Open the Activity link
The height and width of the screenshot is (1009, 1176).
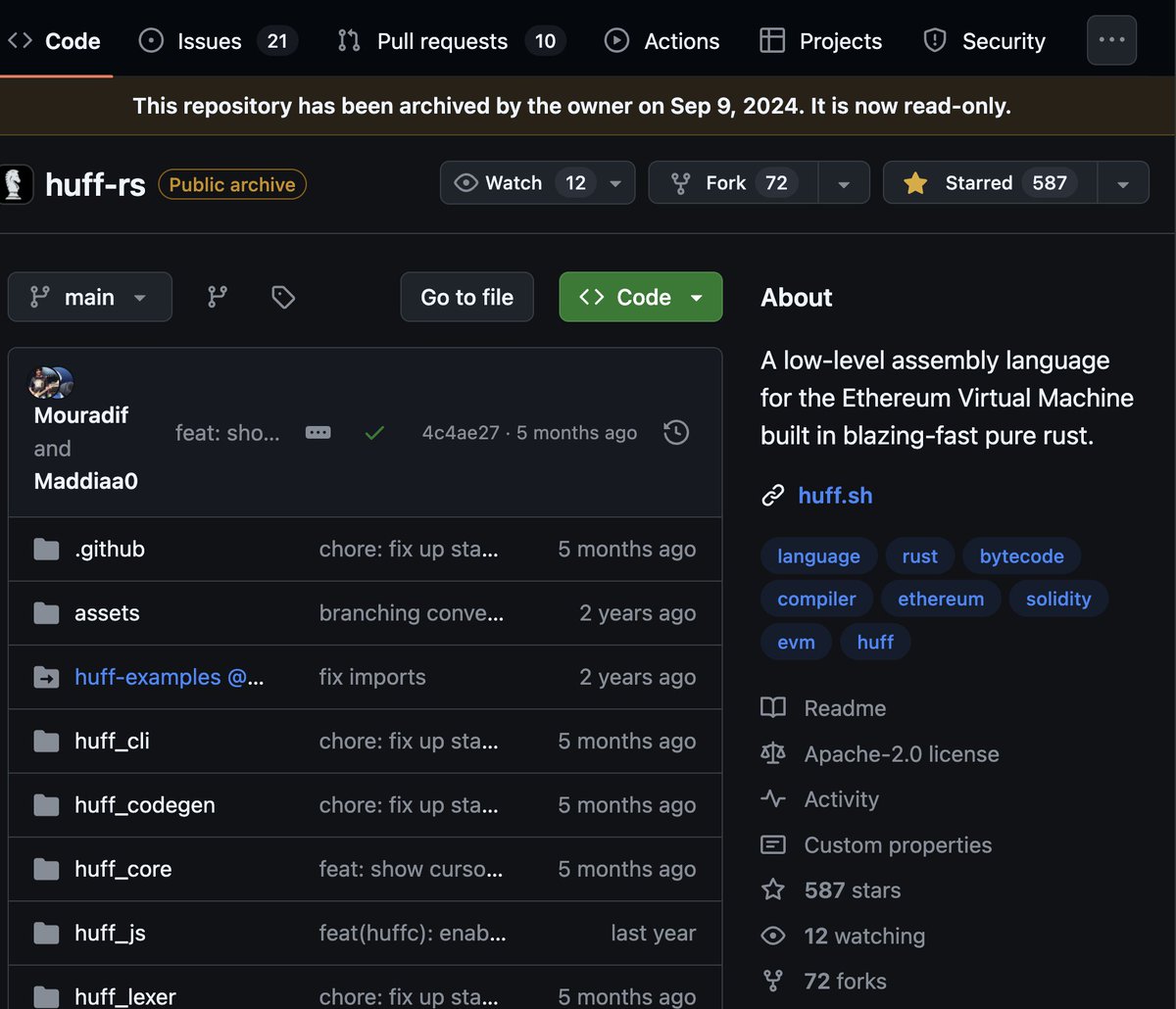point(841,799)
